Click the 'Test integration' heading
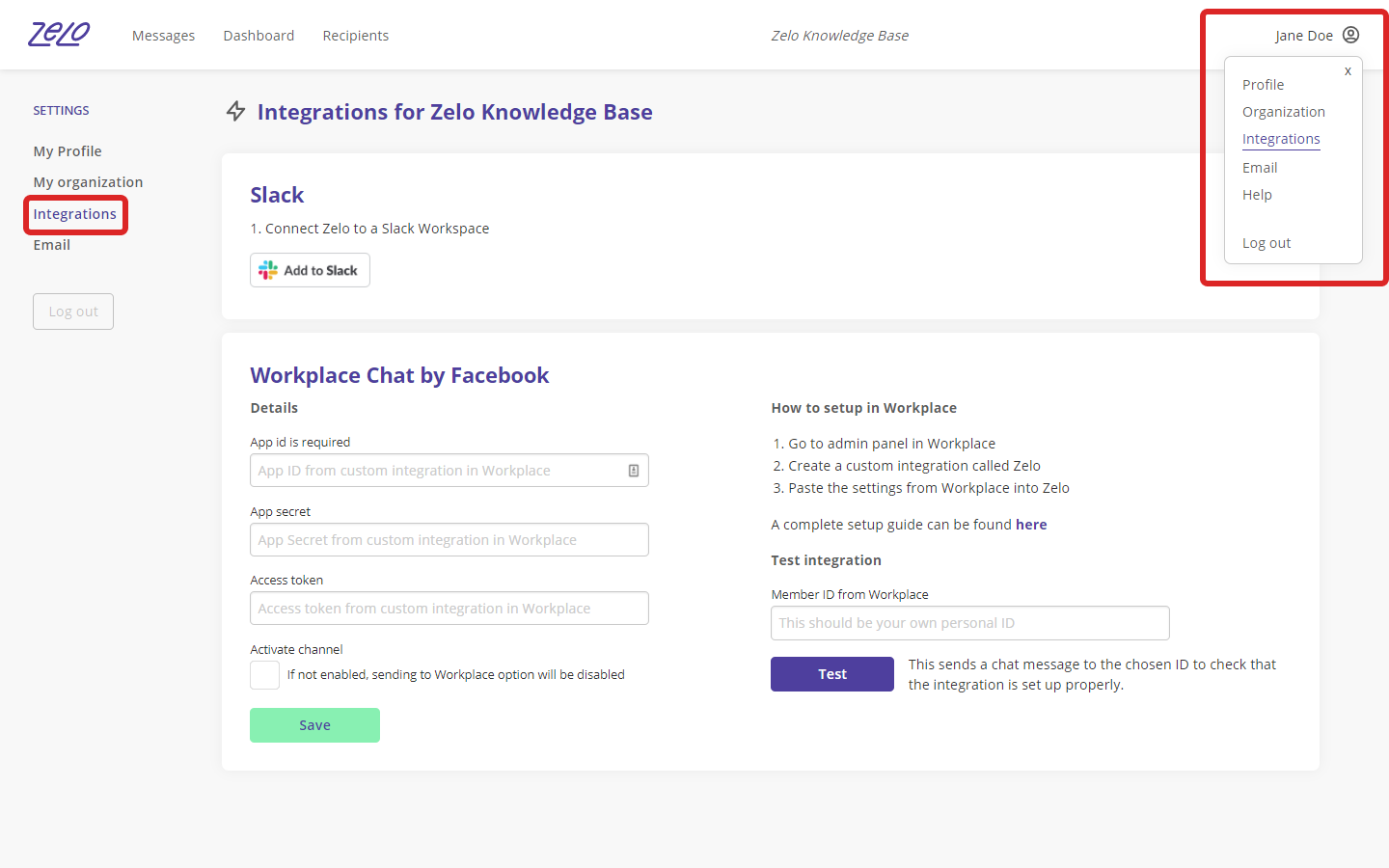The image size is (1389, 868). coord(827,560)
